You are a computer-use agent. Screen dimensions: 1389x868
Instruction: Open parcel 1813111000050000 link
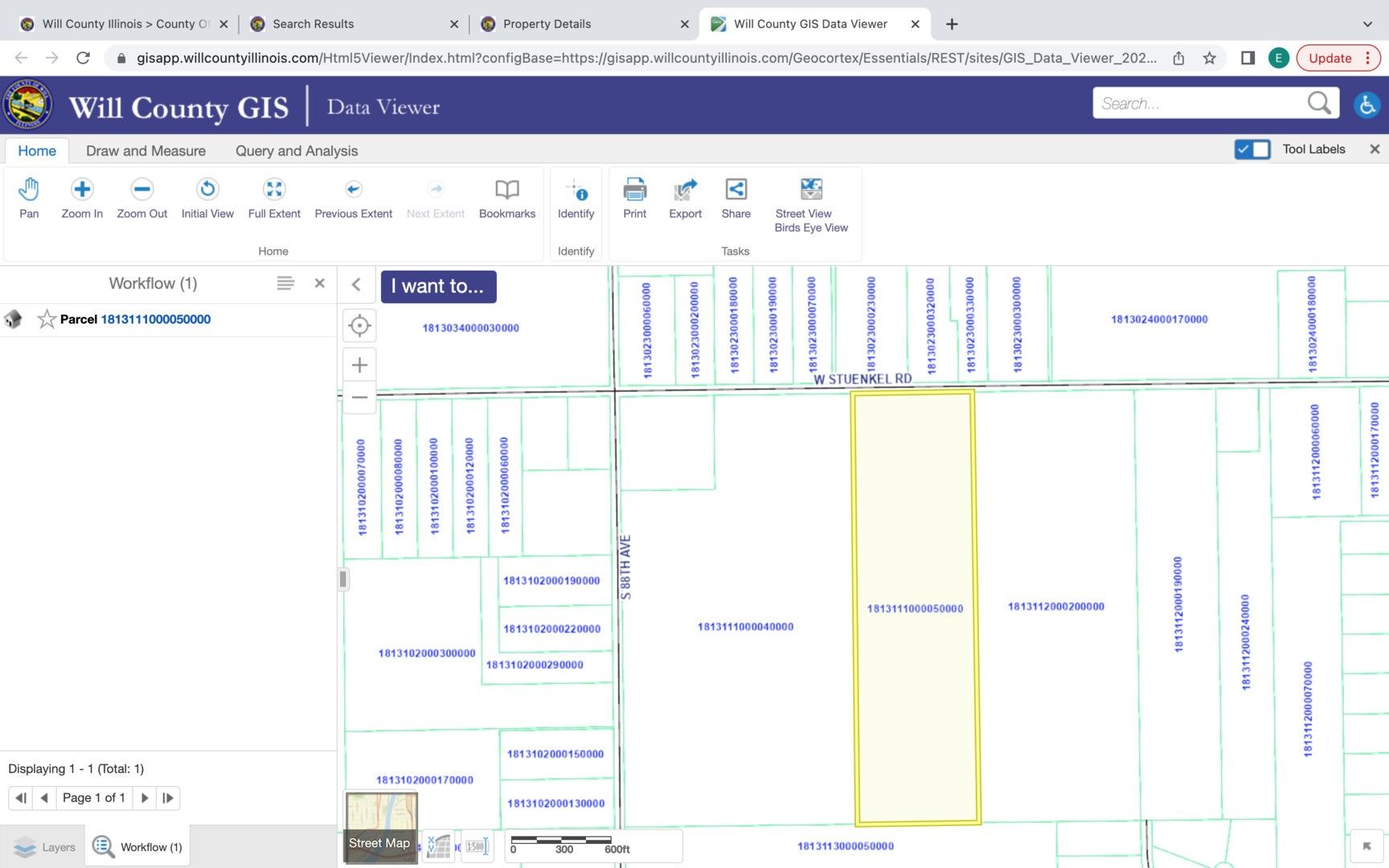(155, 320)
